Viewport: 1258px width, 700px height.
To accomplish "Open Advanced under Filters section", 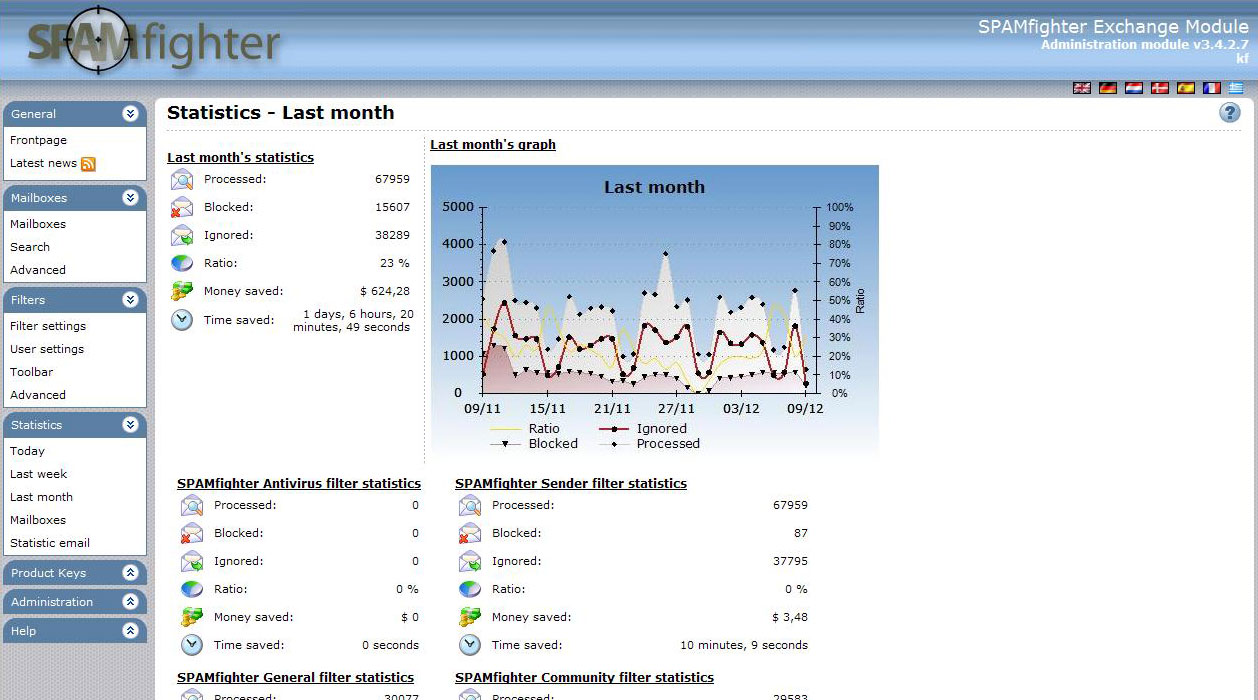I will 38,395.
